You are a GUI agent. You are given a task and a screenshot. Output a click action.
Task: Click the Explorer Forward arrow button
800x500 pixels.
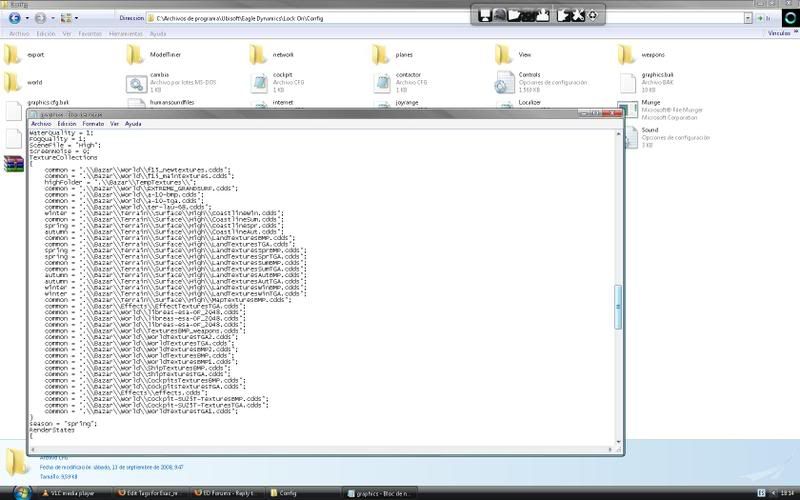click(x=40, y=18)
